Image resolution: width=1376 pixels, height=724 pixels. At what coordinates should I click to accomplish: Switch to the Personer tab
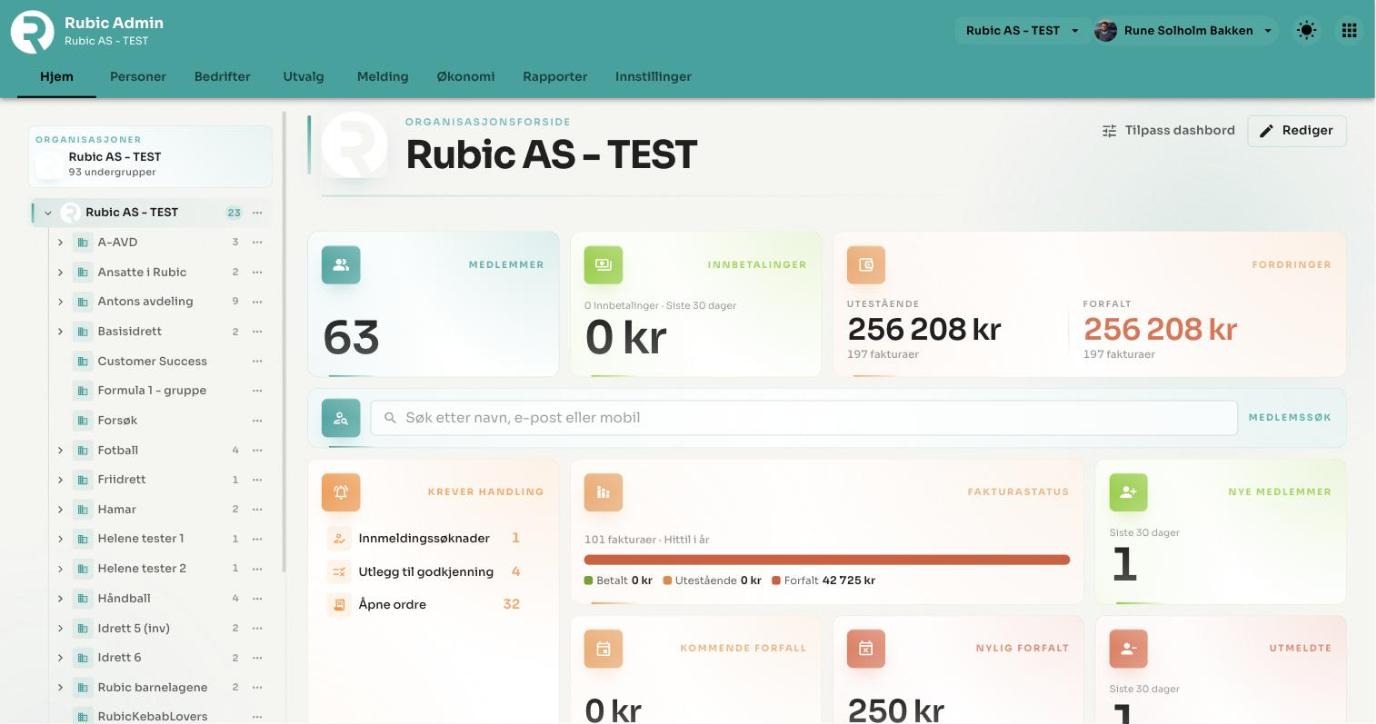click(x=138, y=77)
